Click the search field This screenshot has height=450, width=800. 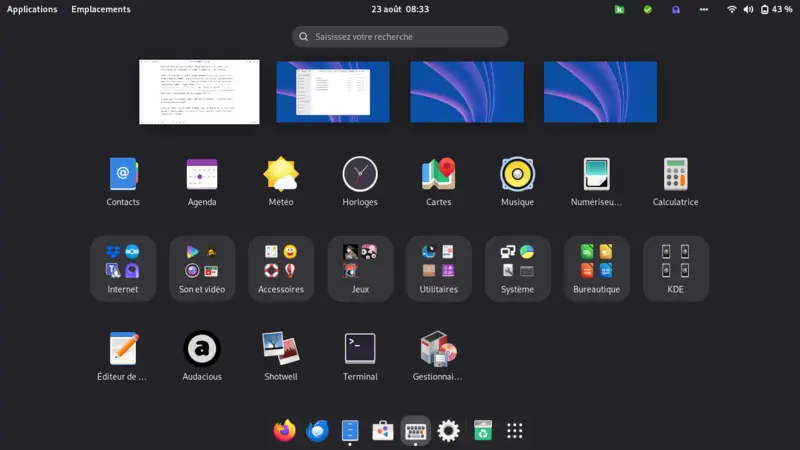coord(400,37)
